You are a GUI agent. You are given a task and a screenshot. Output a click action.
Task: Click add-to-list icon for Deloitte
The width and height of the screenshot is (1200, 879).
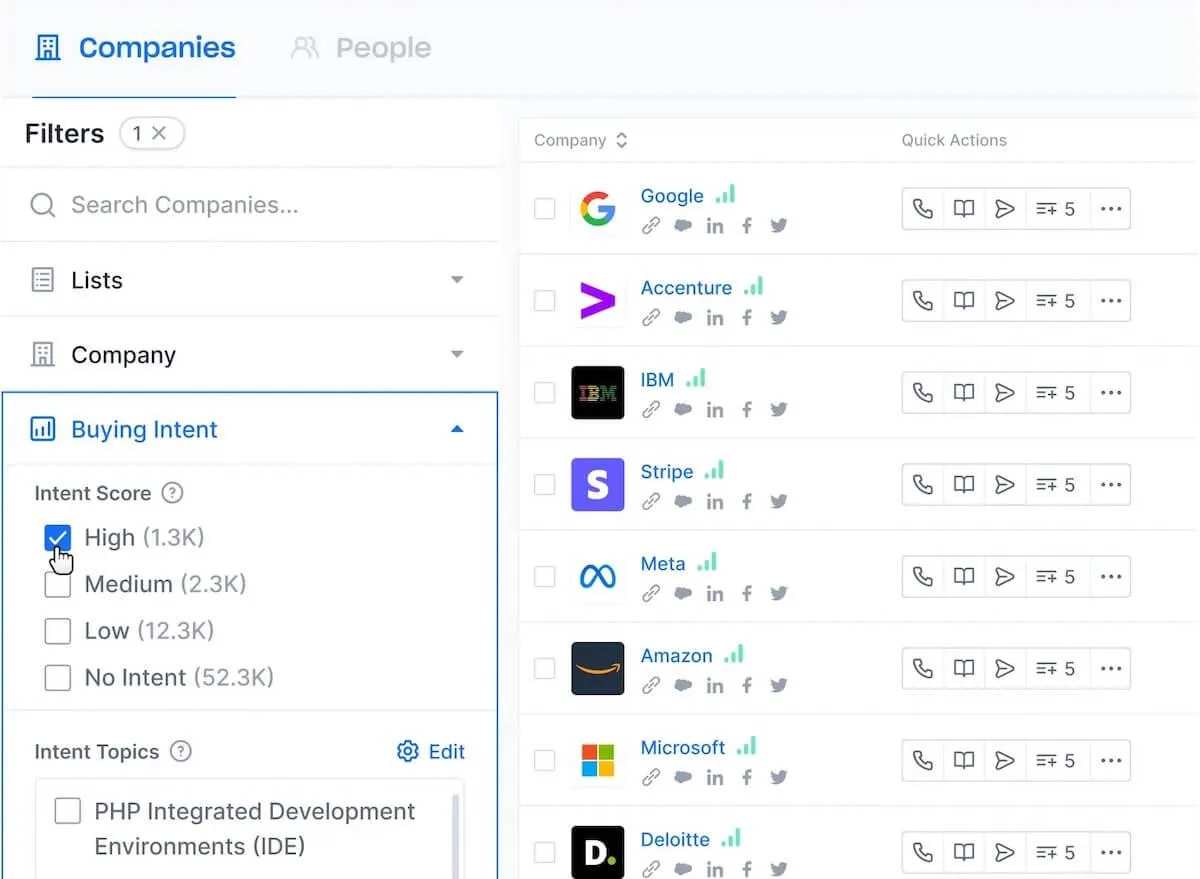click(1055, 853)
